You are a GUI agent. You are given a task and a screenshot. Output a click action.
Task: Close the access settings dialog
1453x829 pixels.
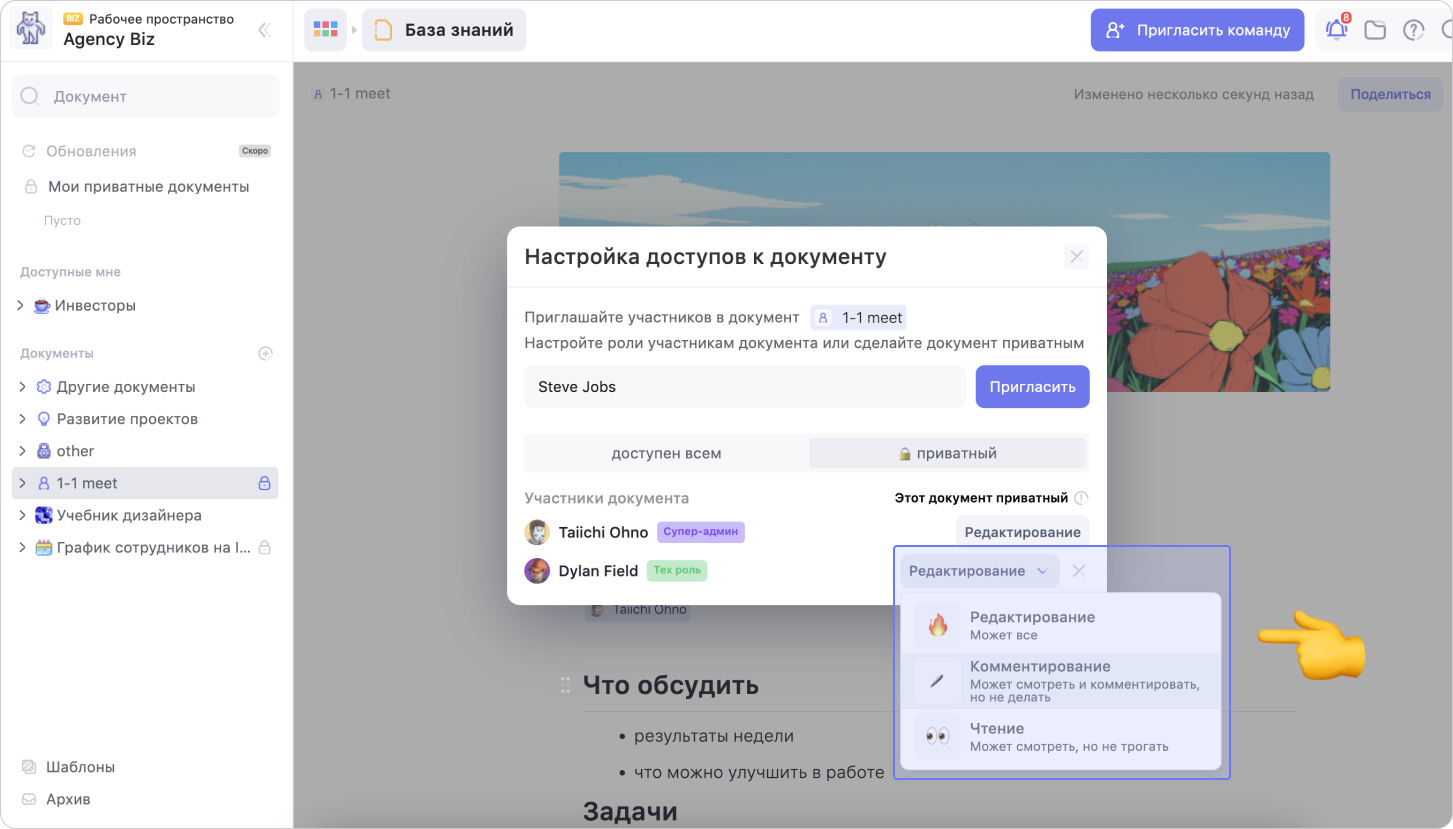click(x=1076, y=257)
